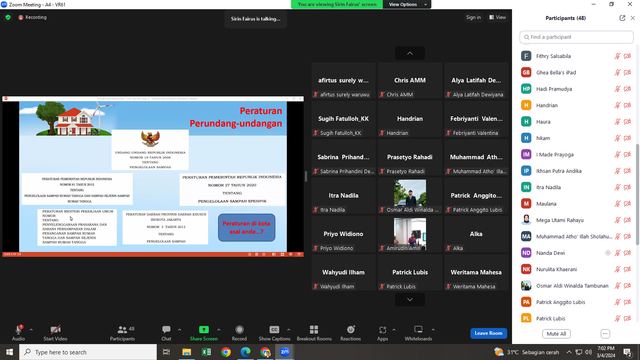640x360 pixels.
Task: Open the notification center icon
Action: click(627, 352)
